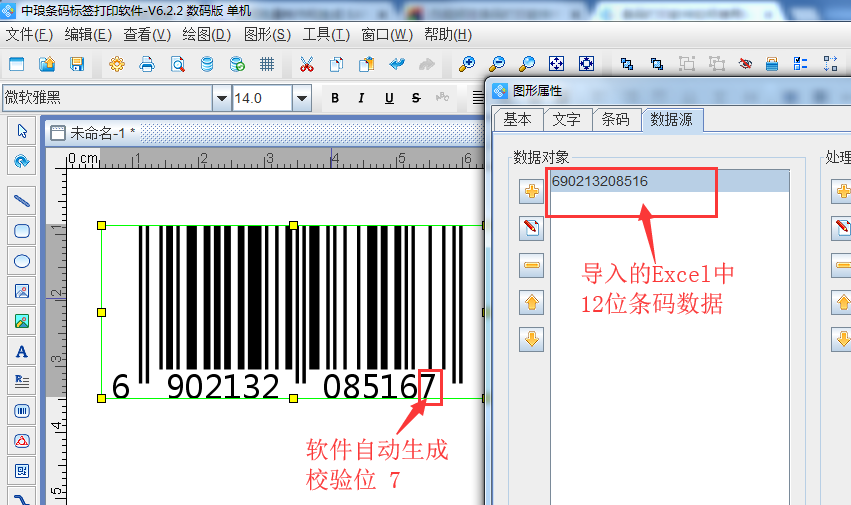Toggle bold formatting
Screen dimensions: 851x505
click(335, 98)
